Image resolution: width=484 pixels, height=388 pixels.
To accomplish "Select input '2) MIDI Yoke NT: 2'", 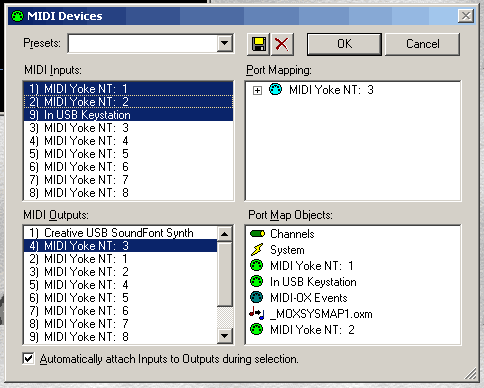I will tap(128, 102).
